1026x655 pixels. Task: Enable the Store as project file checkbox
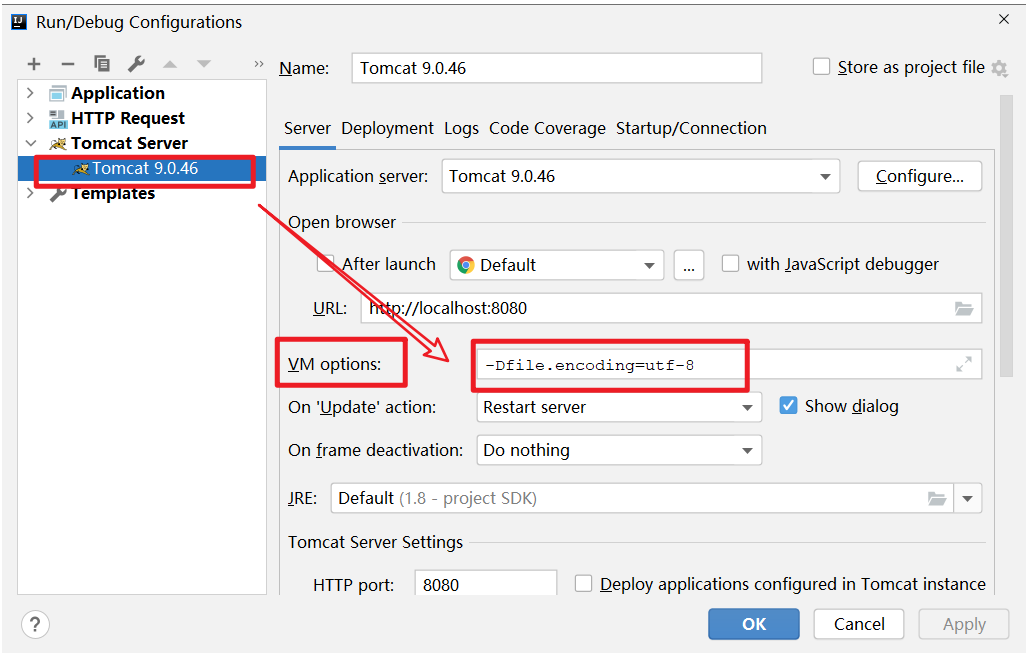(822, 67)
